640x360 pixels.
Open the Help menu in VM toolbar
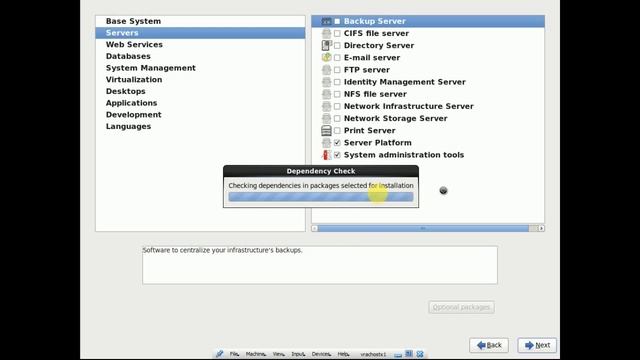343,354
